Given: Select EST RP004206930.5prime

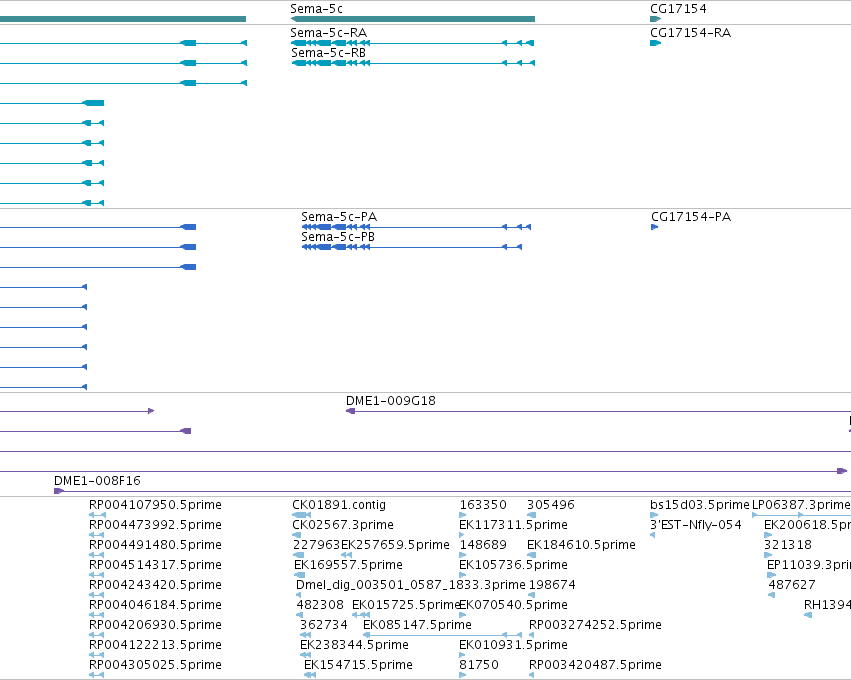Looking at the screenshot, I should pyautogui.click(x=155, y=625).
